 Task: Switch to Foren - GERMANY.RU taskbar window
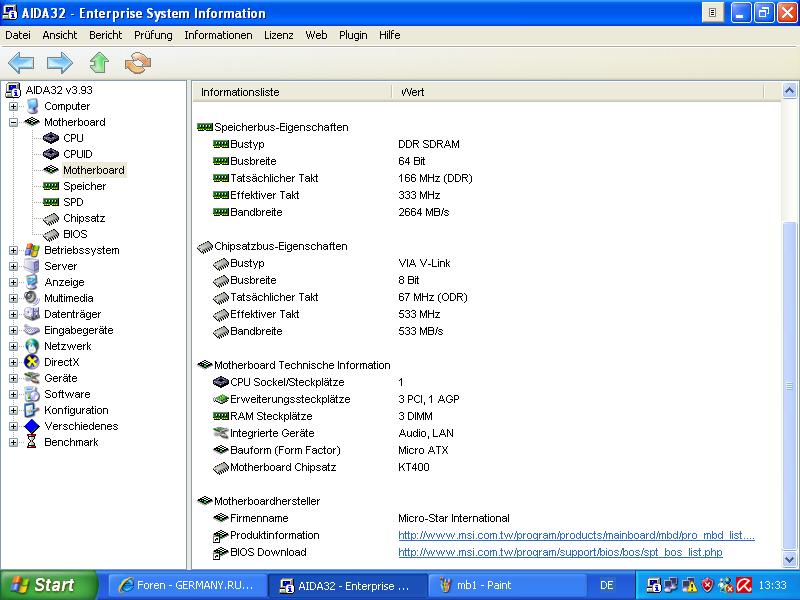pyautogui.click(x=188, y=585)
